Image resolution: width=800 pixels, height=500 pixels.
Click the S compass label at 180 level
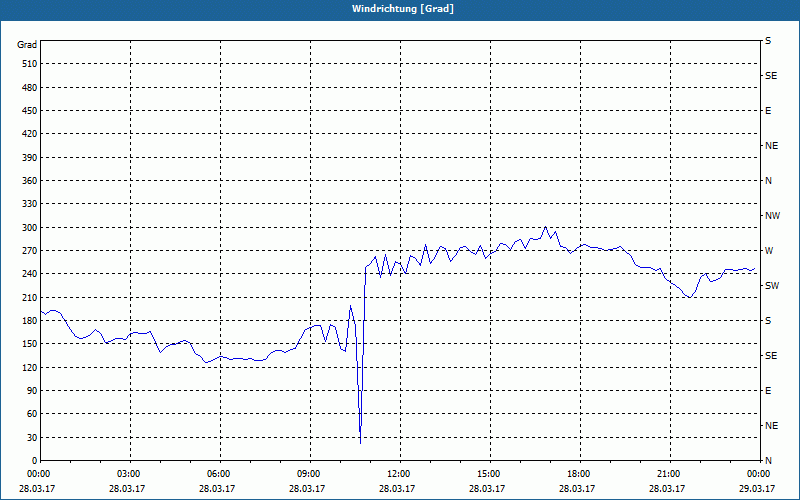[768, 320]
